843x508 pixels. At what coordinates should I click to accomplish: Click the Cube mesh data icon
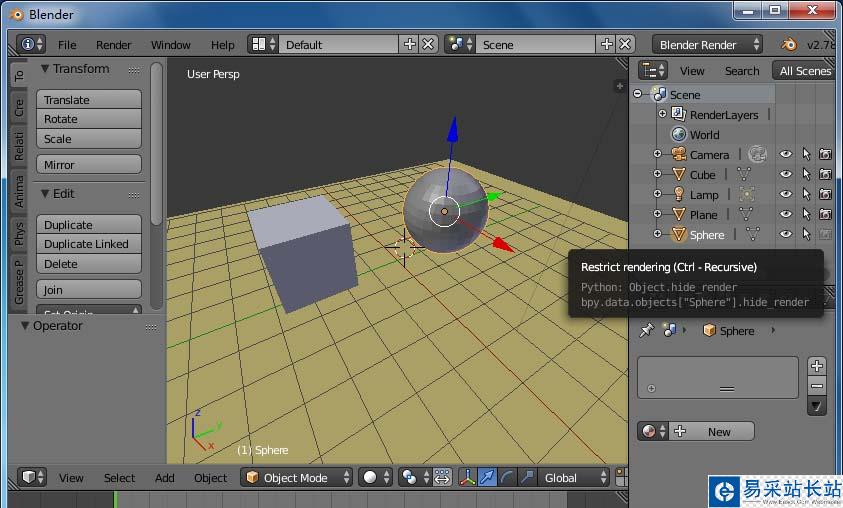point(744,174)
